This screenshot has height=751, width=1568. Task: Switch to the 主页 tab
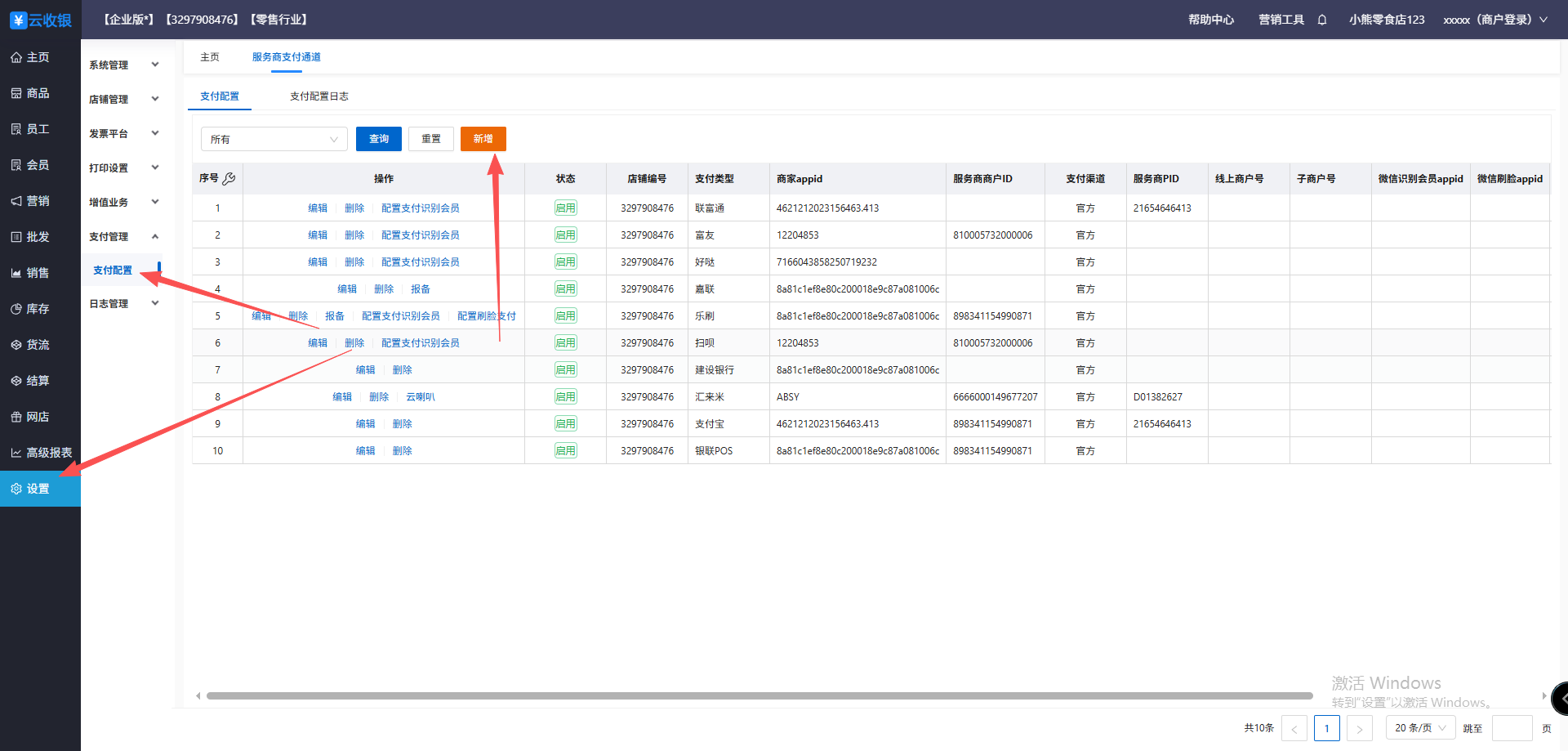(210, 57)
